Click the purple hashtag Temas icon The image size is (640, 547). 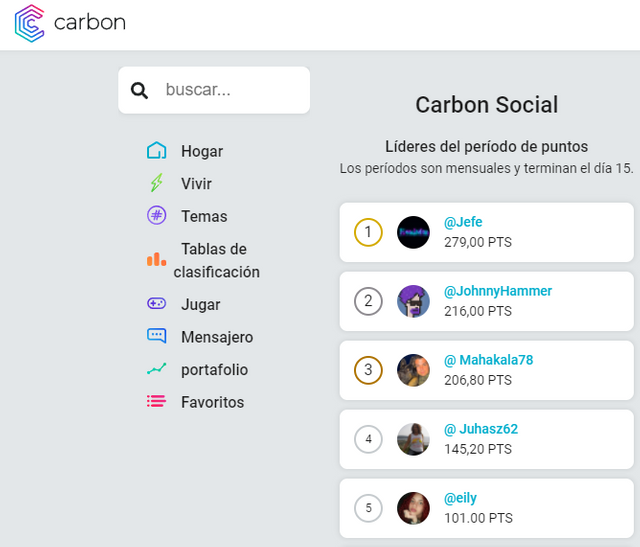pos(156,215)
